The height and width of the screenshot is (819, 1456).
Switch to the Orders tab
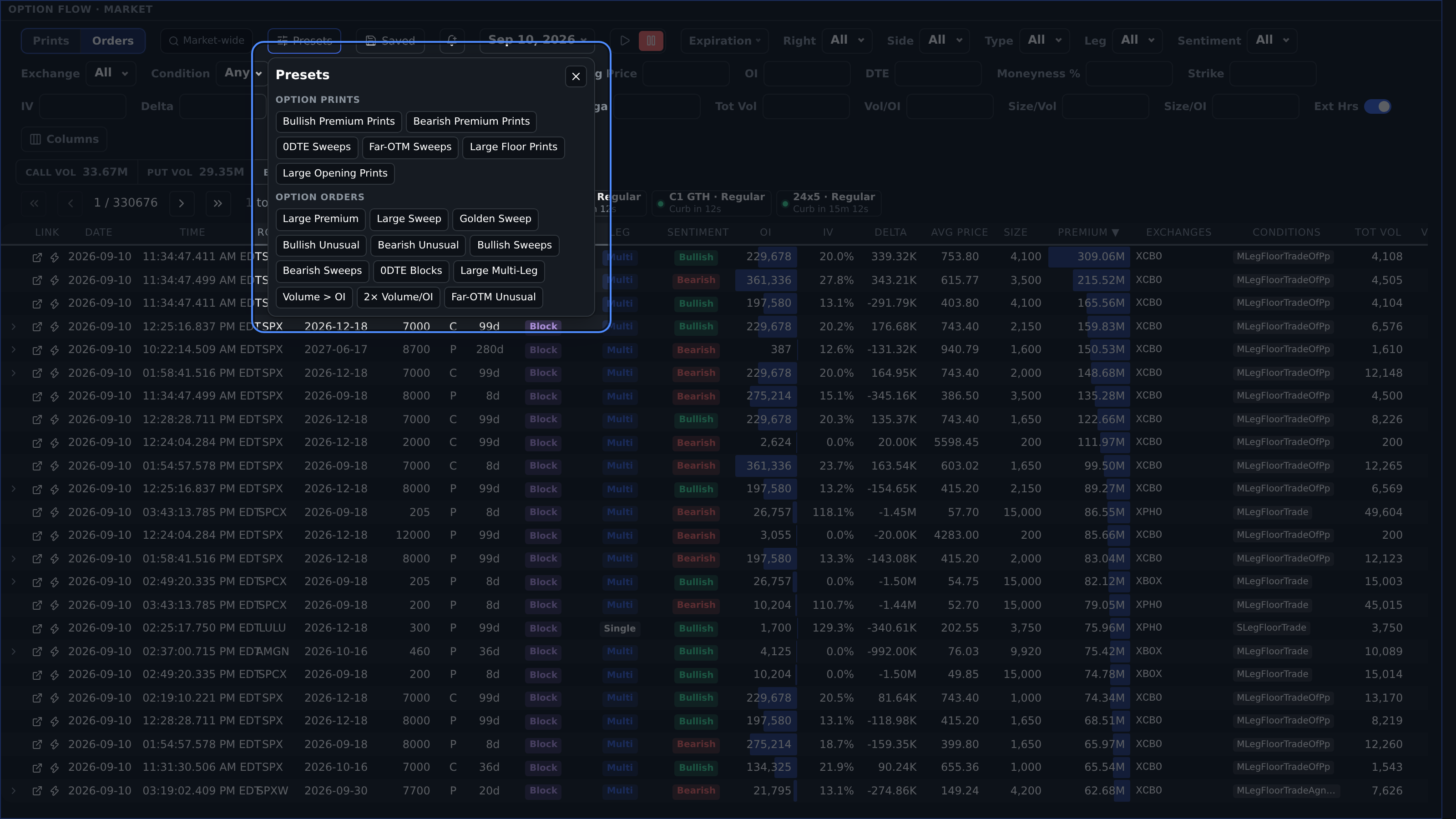click(113, 40)
